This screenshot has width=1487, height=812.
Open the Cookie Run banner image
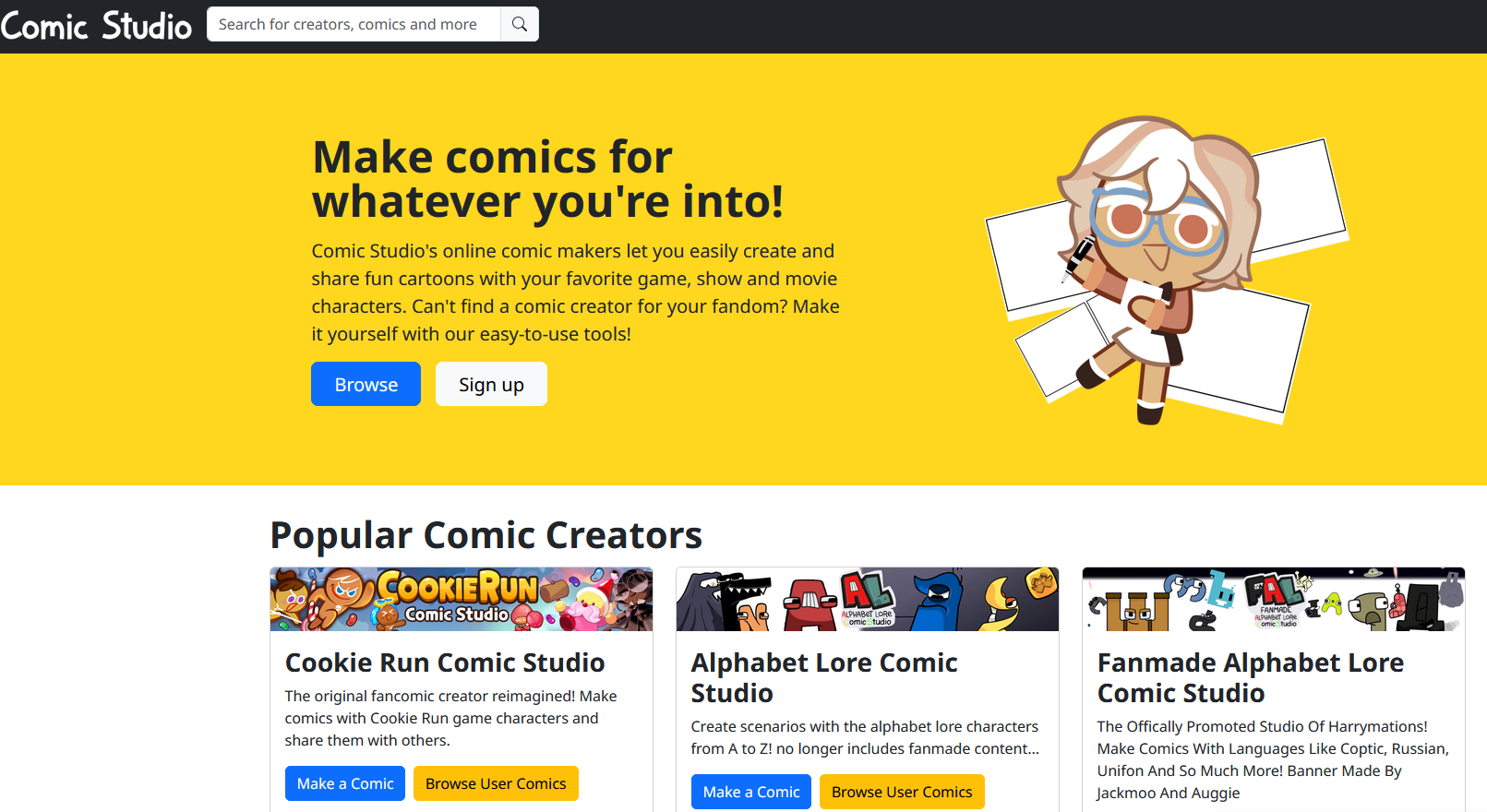[462, 600]
